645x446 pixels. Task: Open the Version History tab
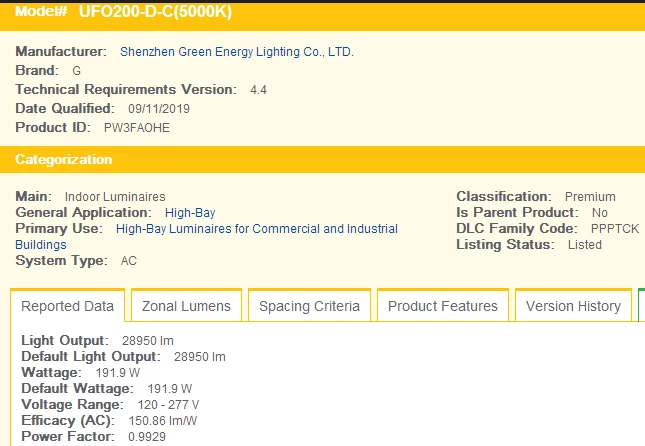(573, 306)
